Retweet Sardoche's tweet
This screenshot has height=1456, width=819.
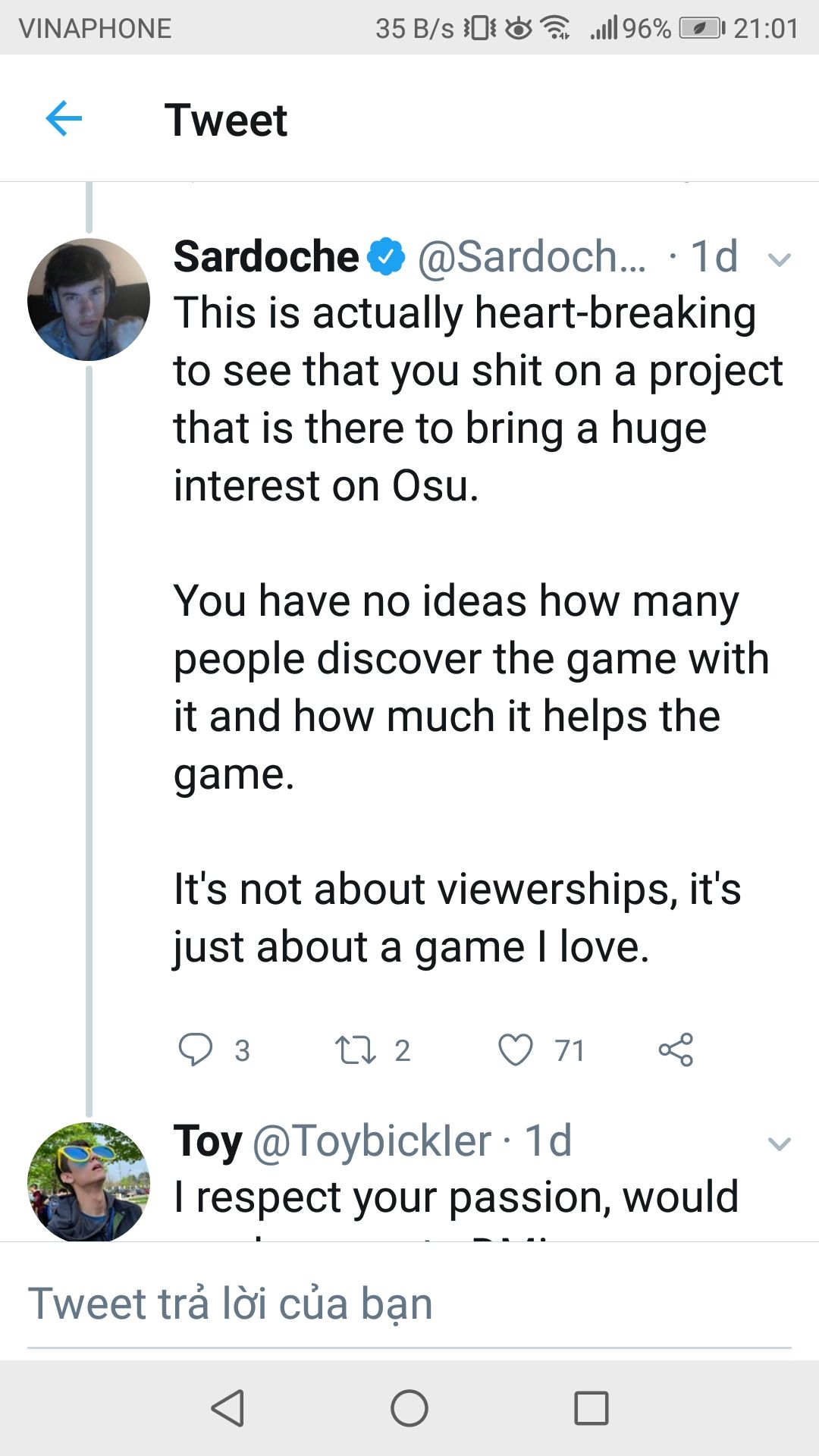tap(355, 1050)
